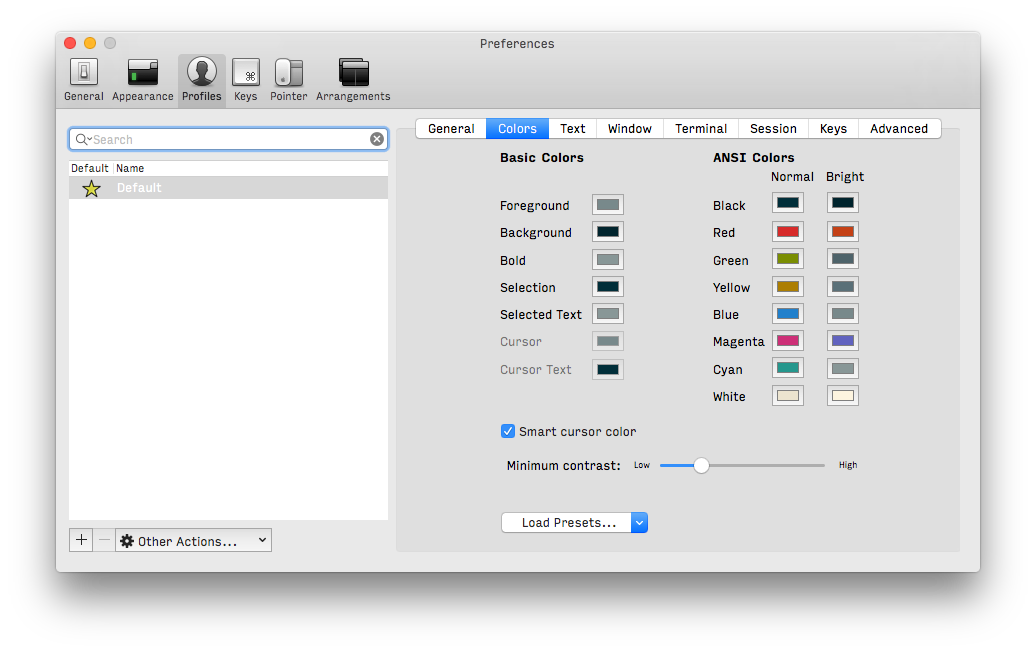Screen dimensions: 1036x652
Task: Open Pointer preferences
Action: tap(289, 80)
